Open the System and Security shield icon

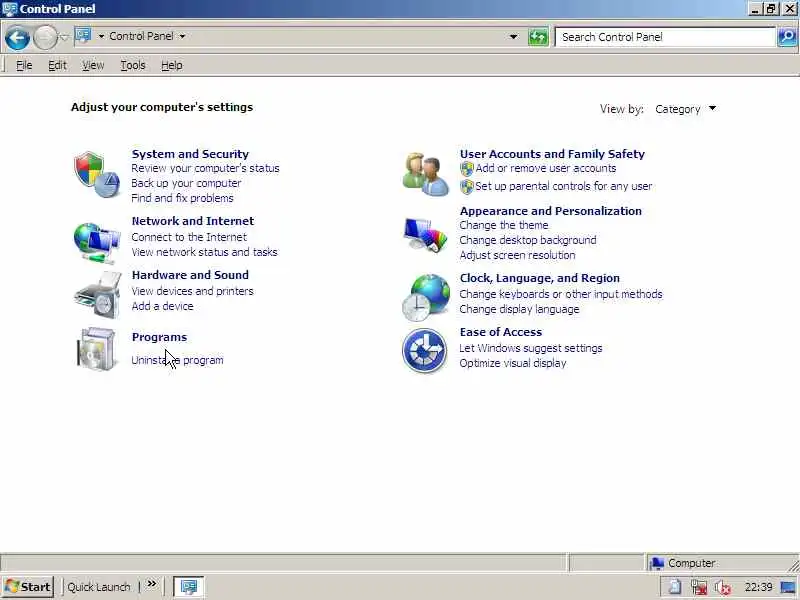coord(97,174)
